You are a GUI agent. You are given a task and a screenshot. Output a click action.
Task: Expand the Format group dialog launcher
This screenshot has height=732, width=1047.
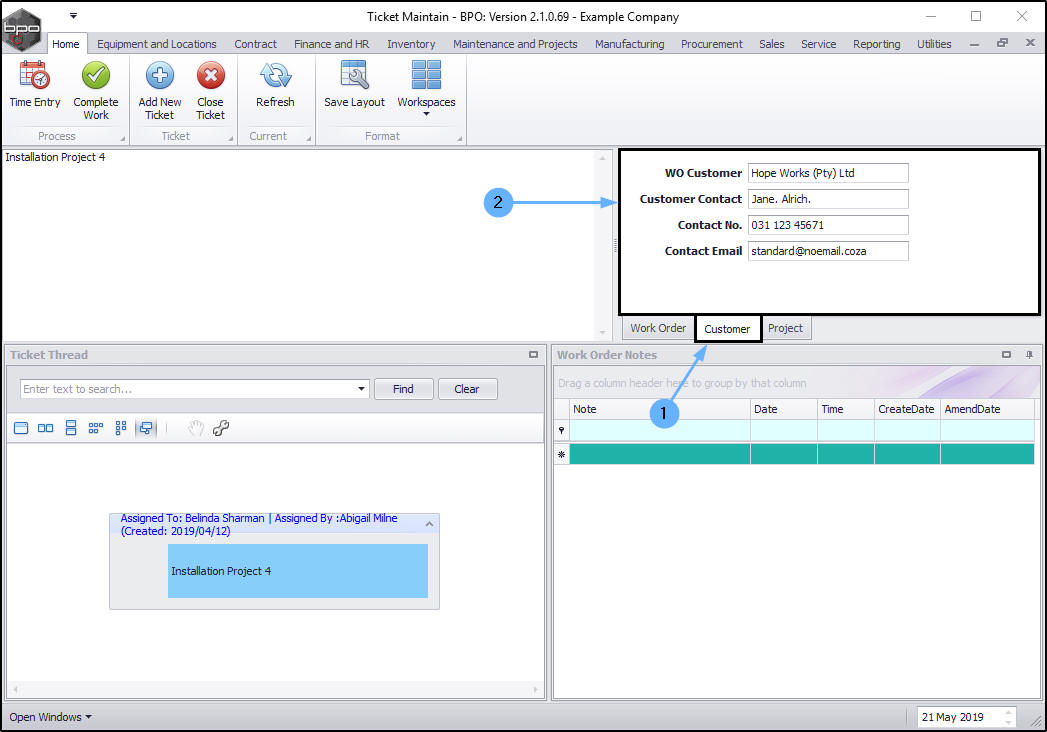coord(459,138)
